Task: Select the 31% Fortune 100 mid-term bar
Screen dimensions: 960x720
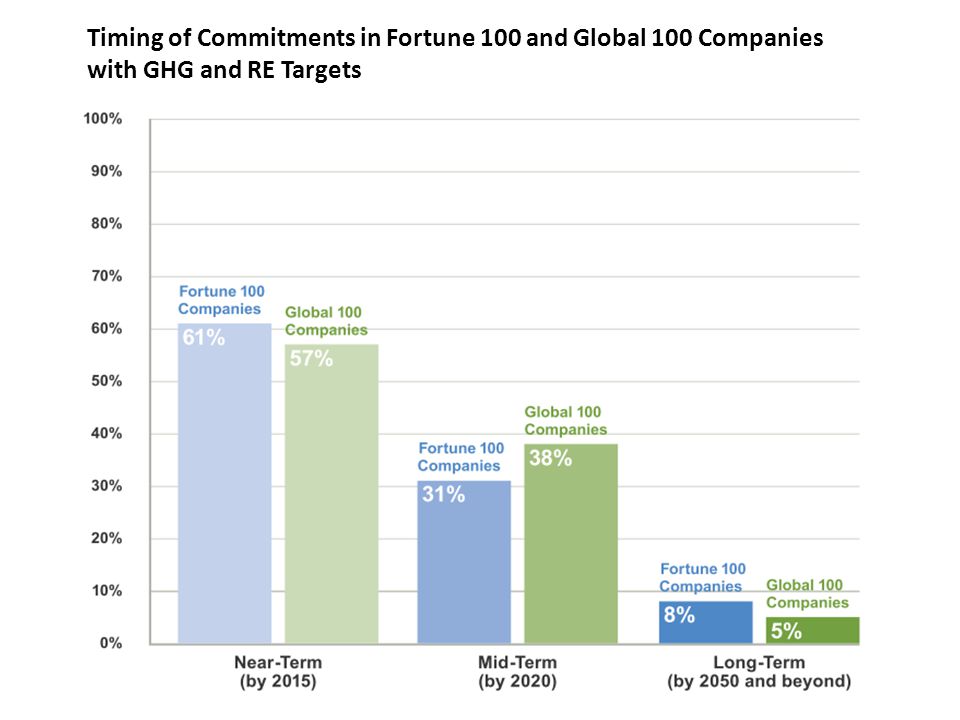Action: coord(464,562)
